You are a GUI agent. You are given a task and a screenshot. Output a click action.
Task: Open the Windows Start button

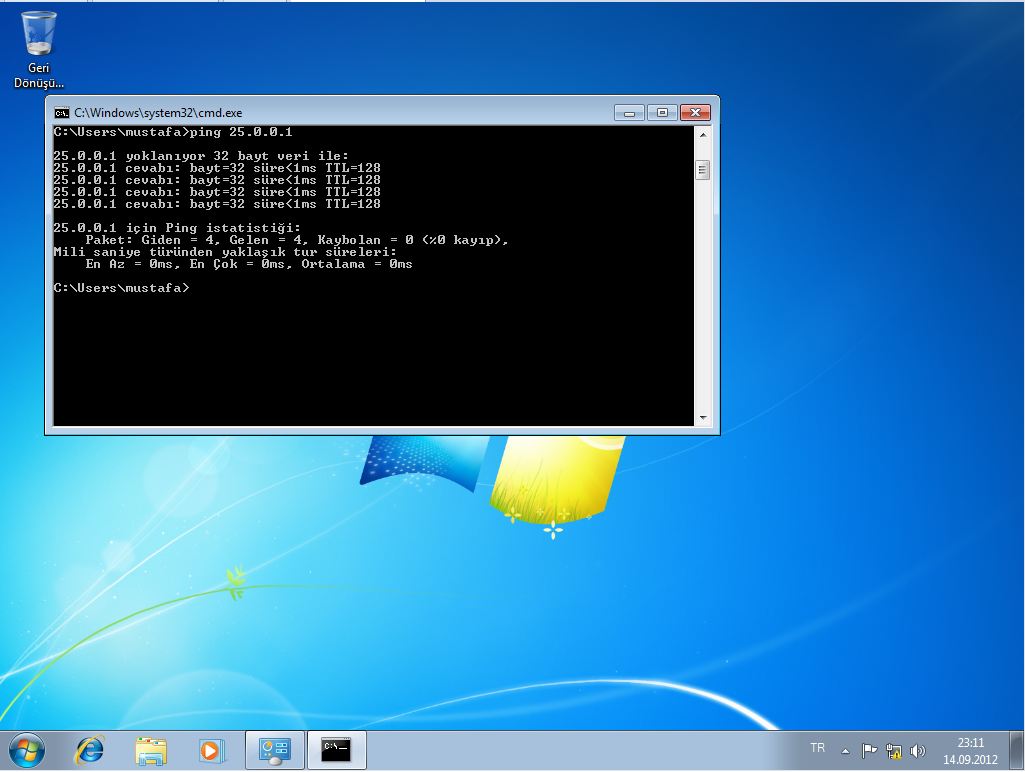pyautogui.click(x=27, y=750)
